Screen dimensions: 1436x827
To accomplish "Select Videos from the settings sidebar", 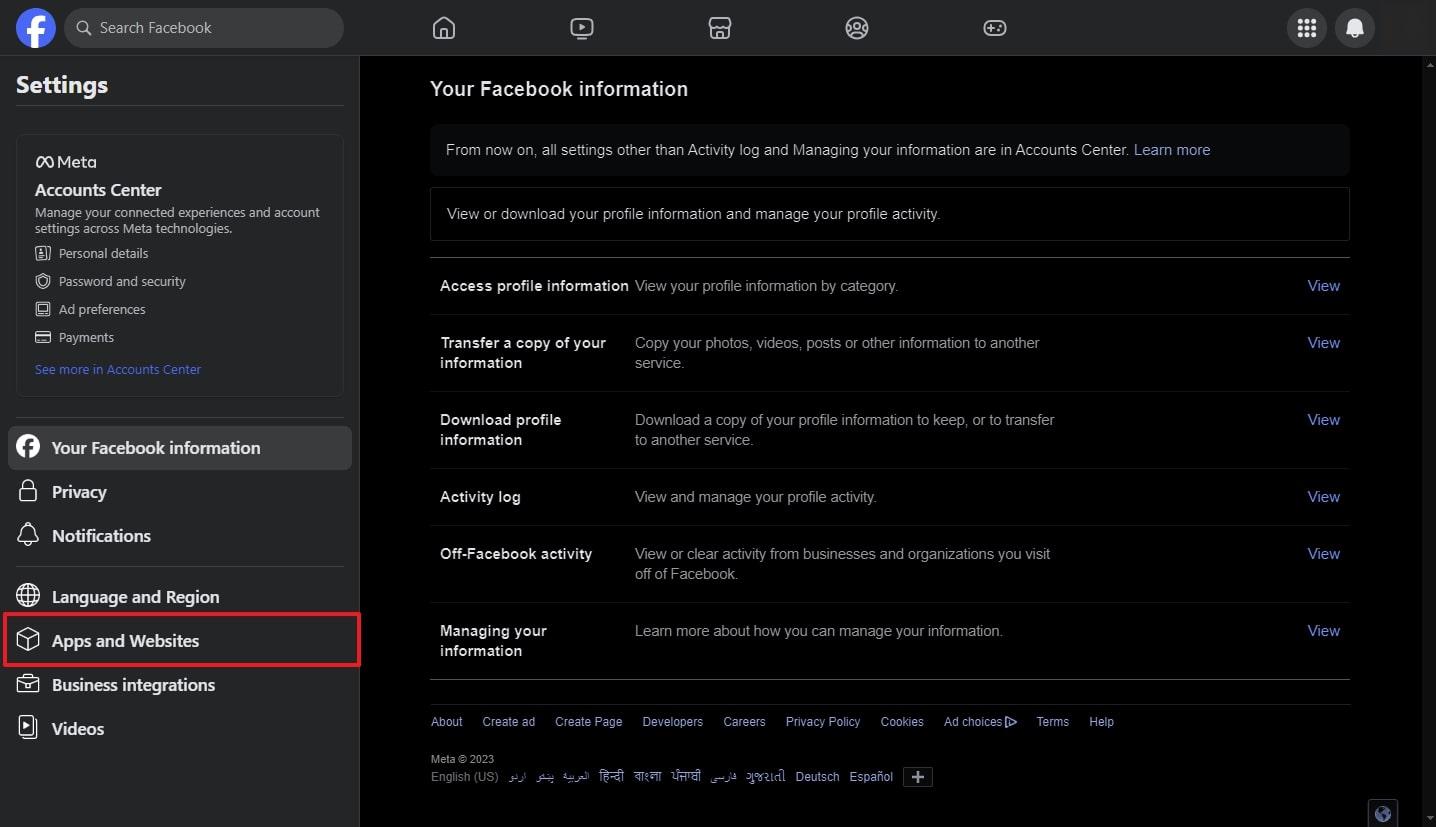I will pos(77,728).
